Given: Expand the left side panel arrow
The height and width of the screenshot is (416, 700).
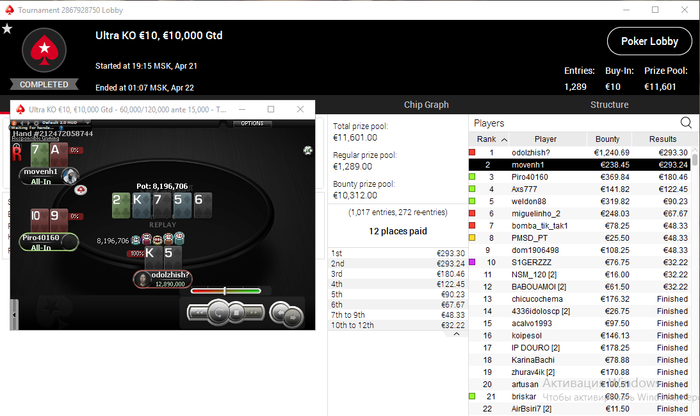Looking at the screenshot, I should pos(14,314).
